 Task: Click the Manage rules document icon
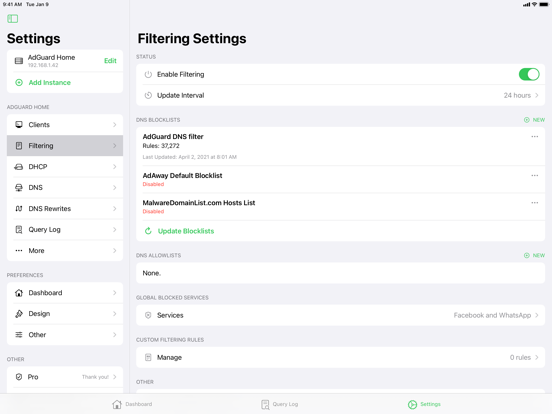(x=148, y=357)
